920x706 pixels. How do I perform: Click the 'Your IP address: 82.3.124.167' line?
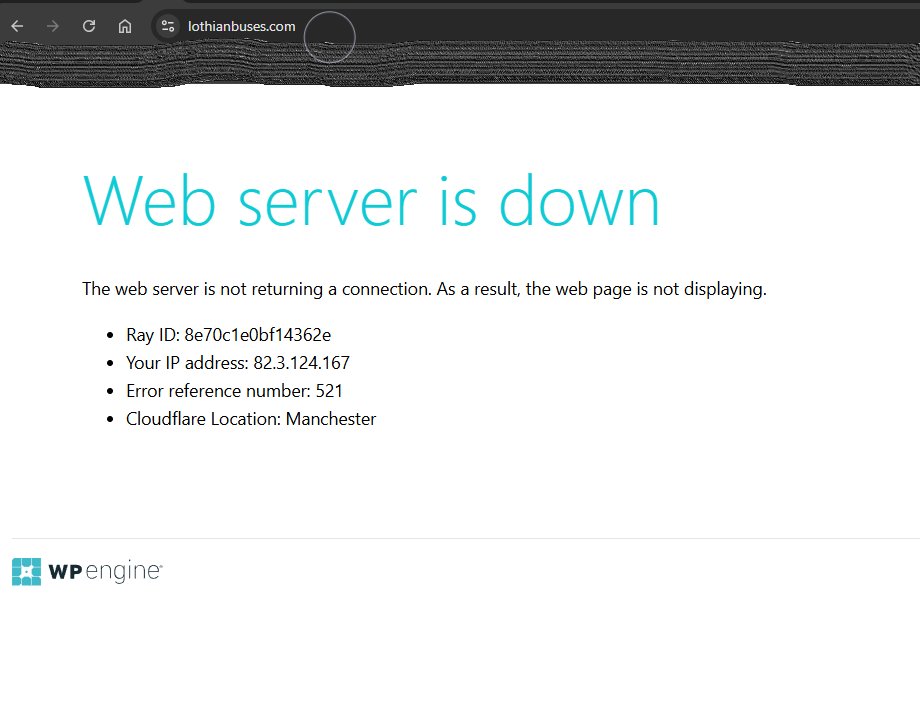[238, 363]
